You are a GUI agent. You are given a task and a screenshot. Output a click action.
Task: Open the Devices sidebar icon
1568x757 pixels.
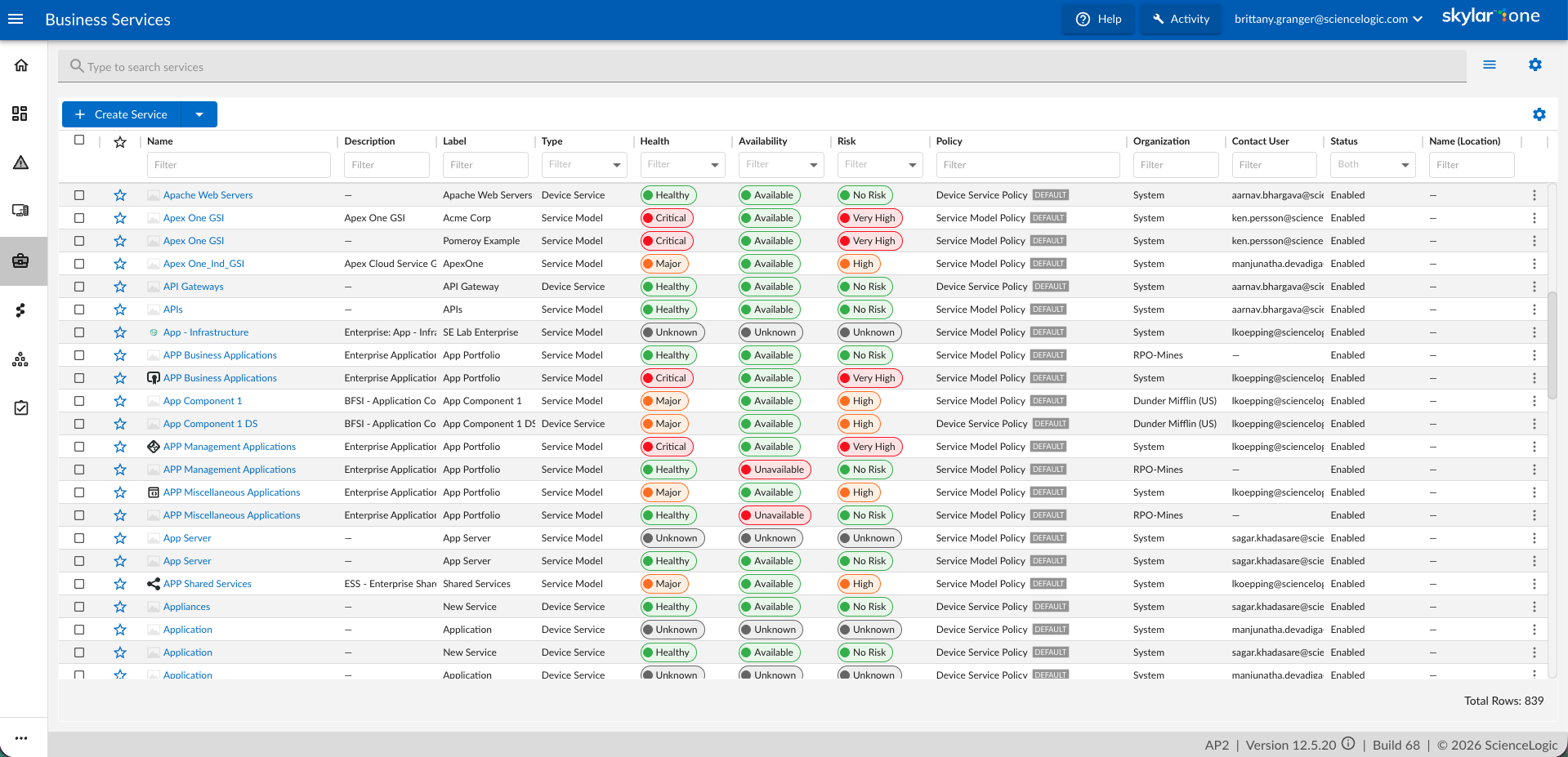(x=20, y=211)
